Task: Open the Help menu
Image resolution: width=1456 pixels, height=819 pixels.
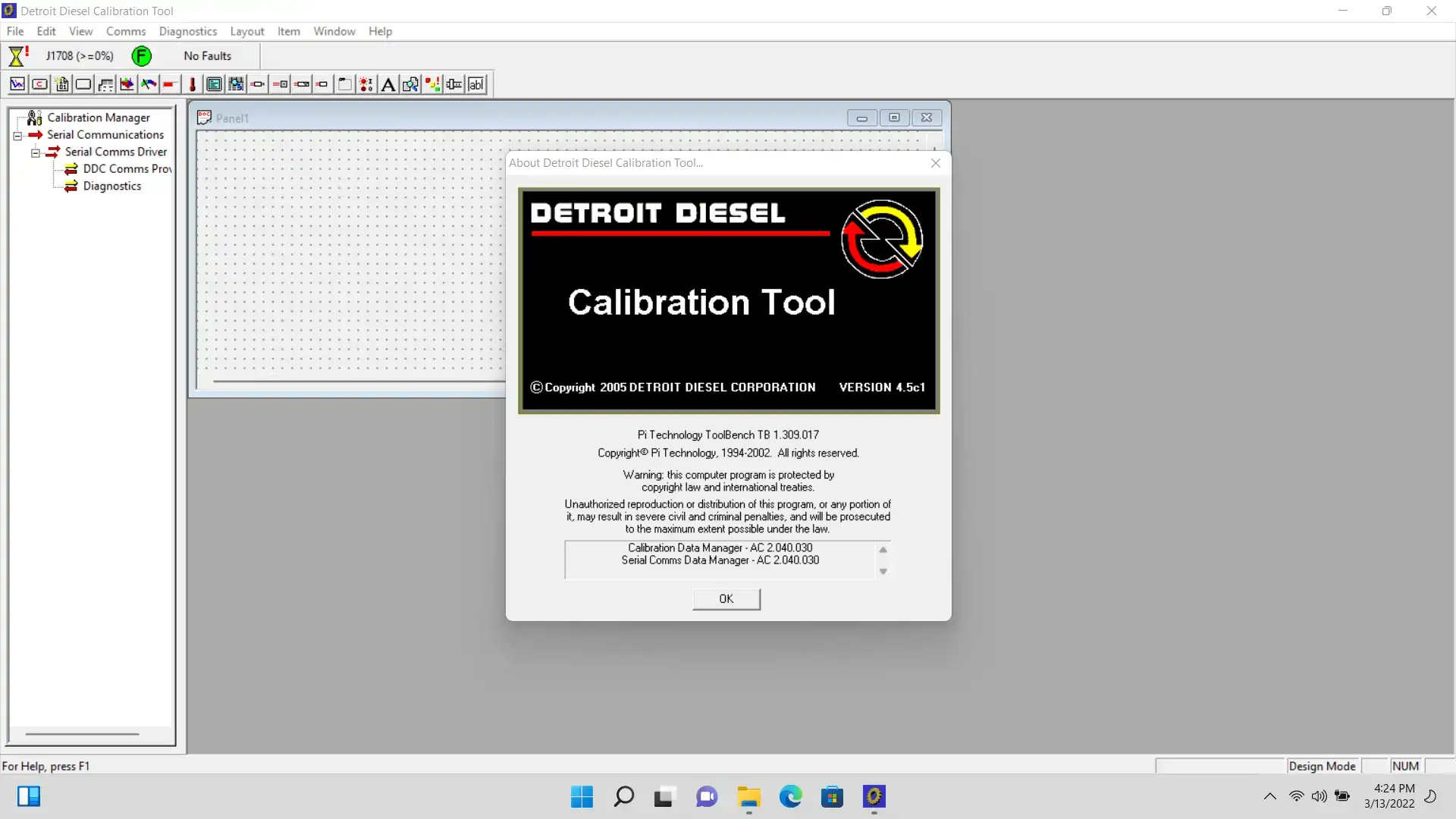Action: coord(380,31)
